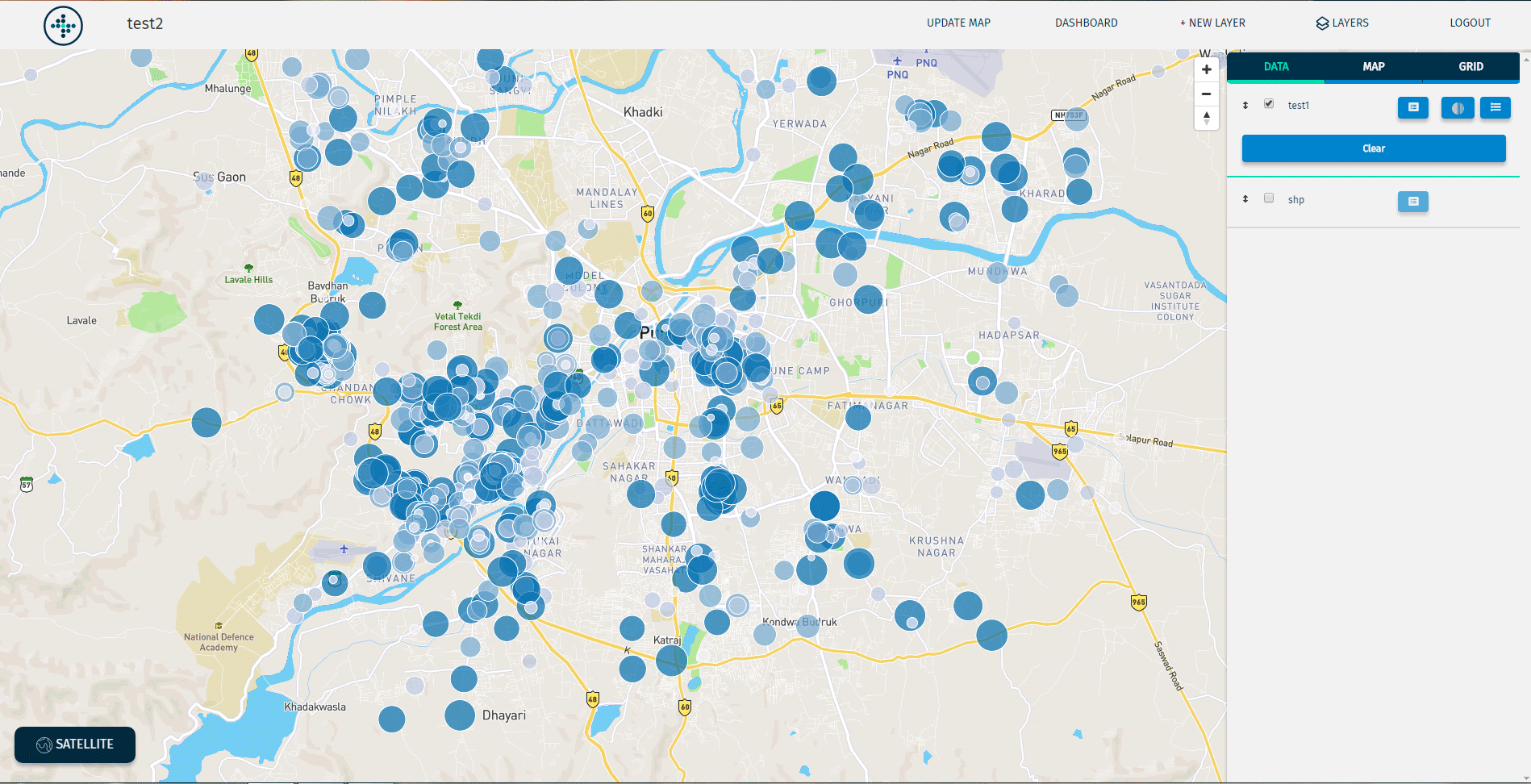Add a new layer via + New Layer

(x=1212, y=23)
